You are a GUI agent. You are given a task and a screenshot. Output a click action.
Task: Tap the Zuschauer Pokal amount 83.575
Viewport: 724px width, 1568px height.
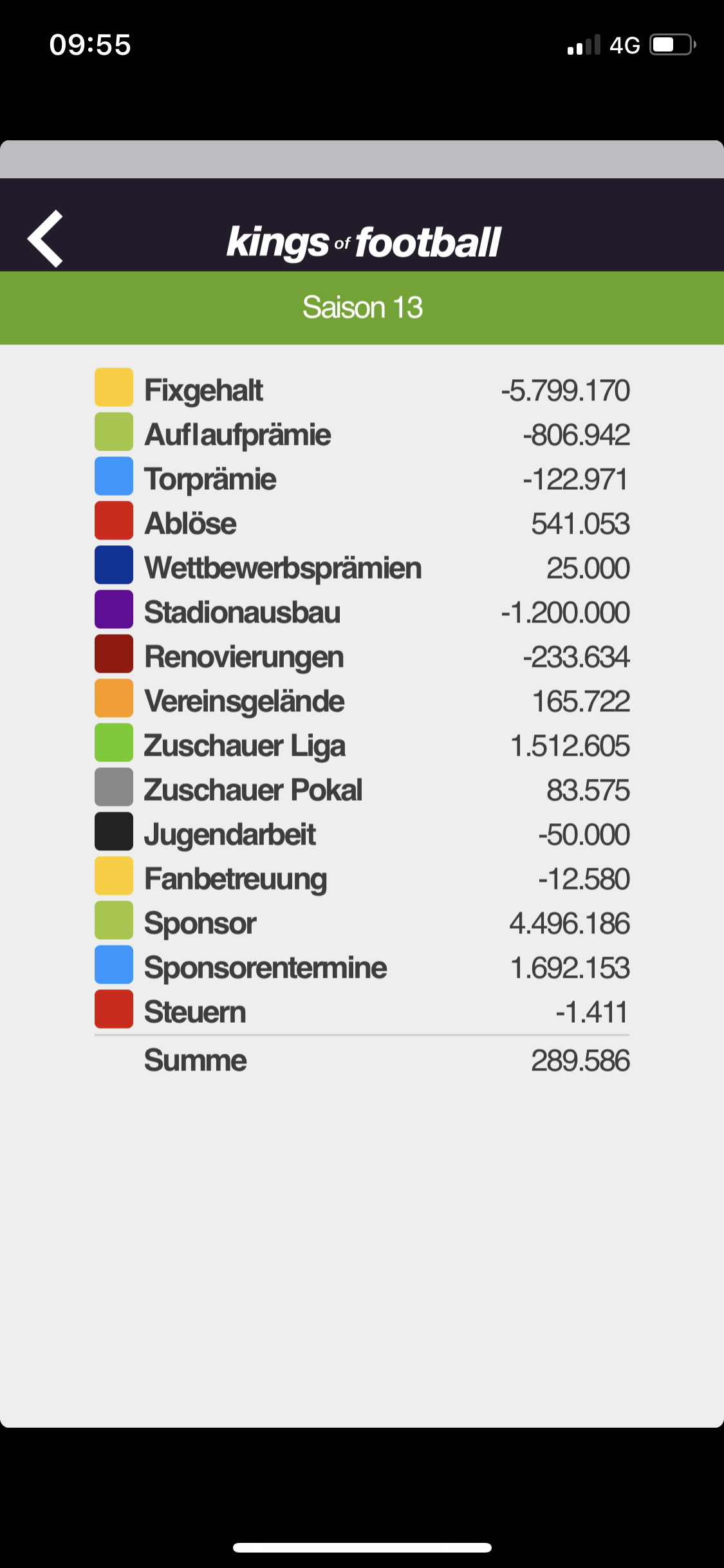588,790
